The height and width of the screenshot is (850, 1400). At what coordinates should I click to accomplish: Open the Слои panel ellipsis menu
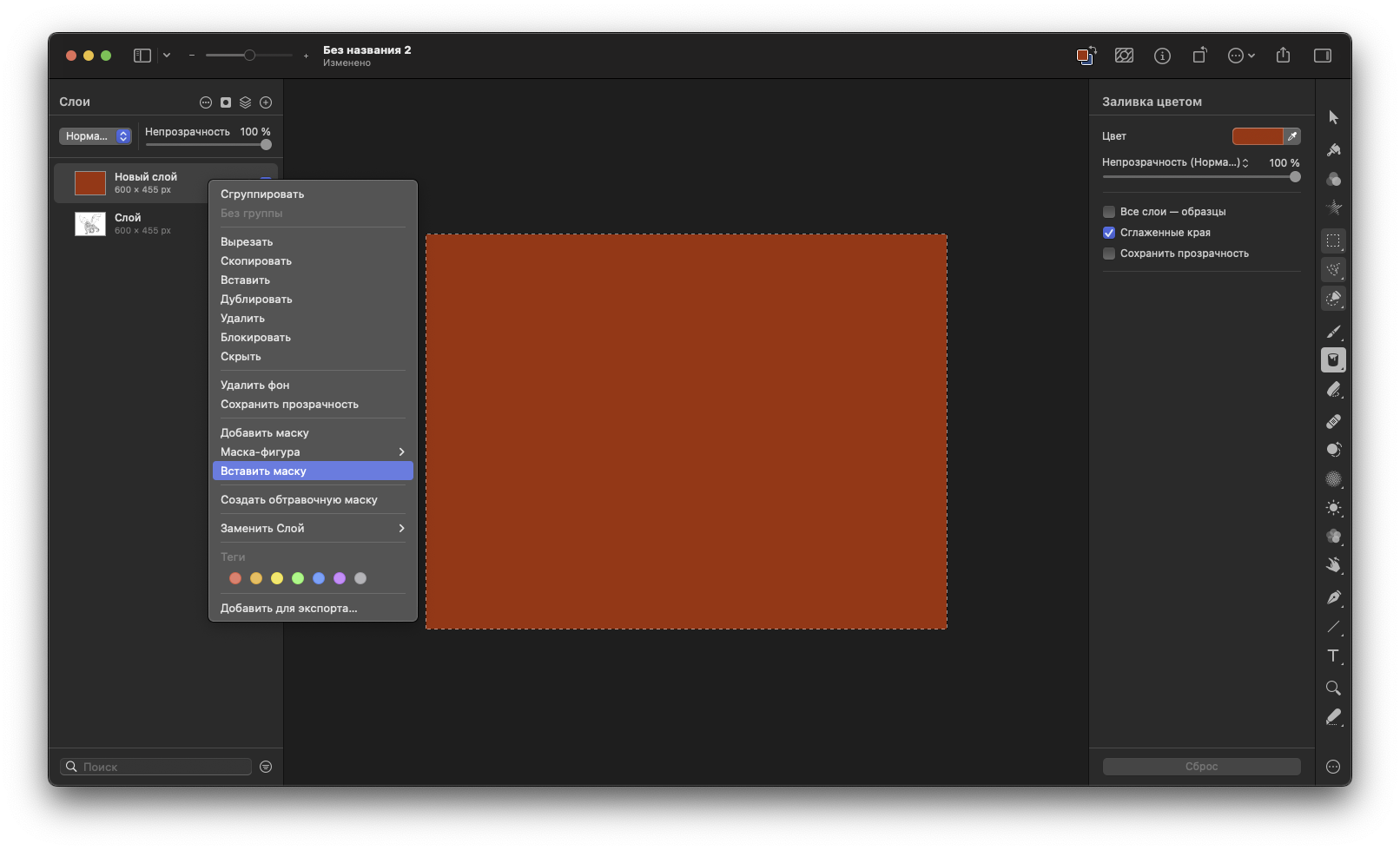click(206, 102)
